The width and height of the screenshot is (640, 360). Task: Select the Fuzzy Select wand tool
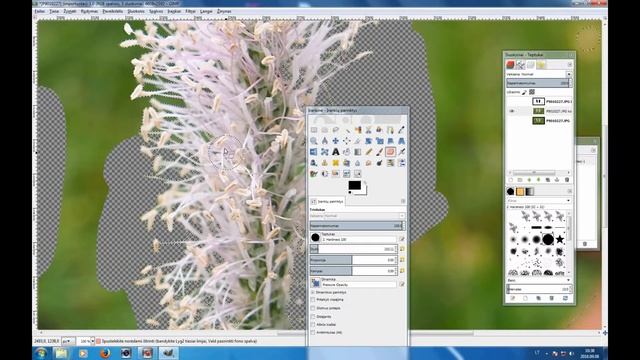(x=347, y=130)
